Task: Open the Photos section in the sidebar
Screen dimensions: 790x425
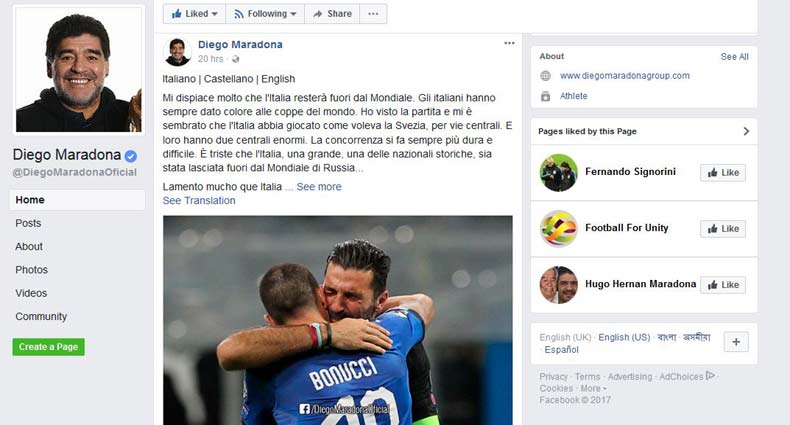Action: (x=31, y=270)
